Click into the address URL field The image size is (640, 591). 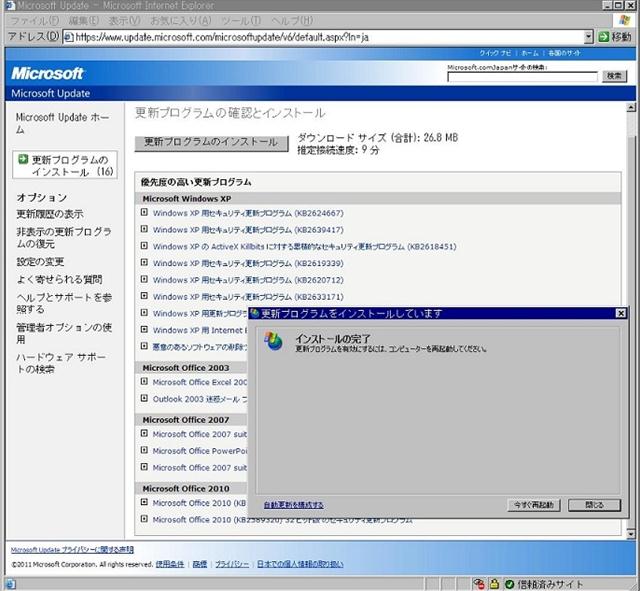coord(329,37)
